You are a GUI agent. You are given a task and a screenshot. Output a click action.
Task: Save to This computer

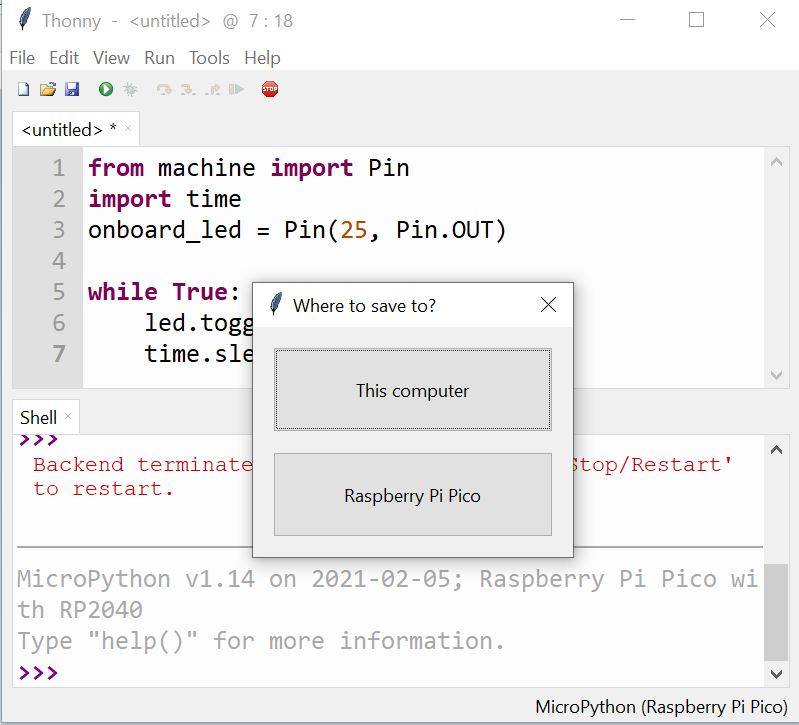(x=413, y=390)
